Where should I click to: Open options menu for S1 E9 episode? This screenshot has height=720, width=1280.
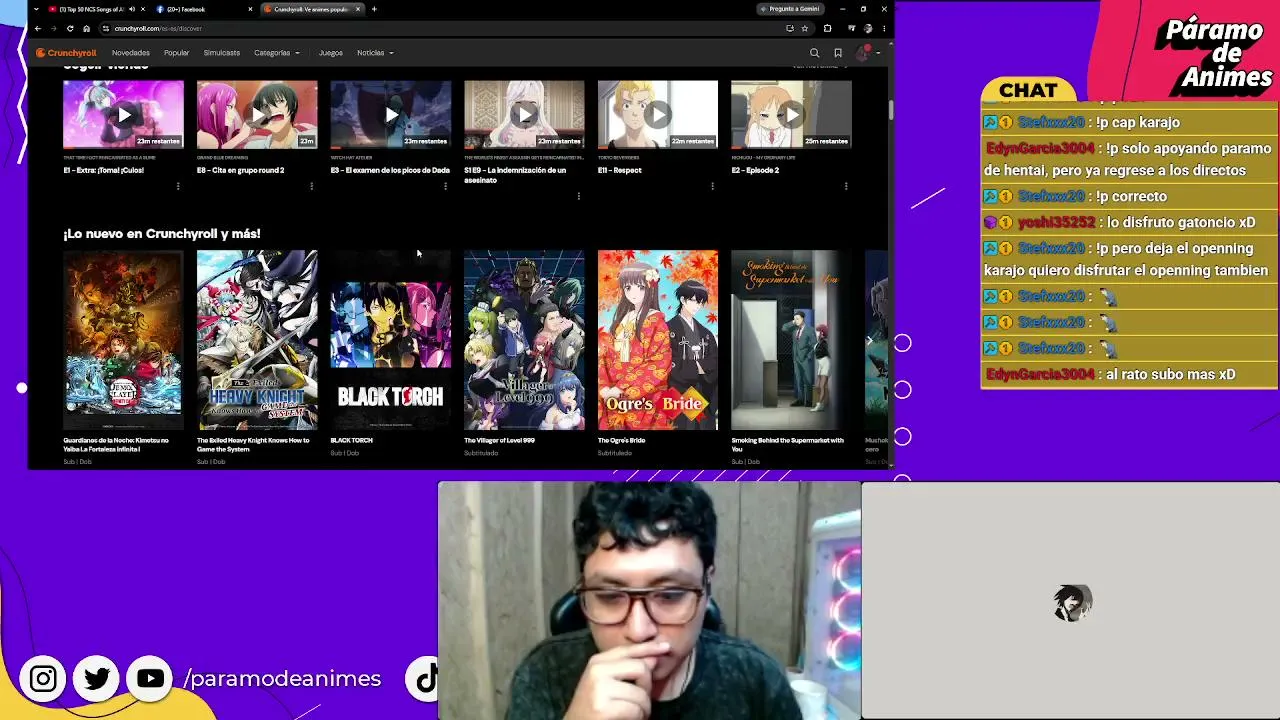pos(578,196)
